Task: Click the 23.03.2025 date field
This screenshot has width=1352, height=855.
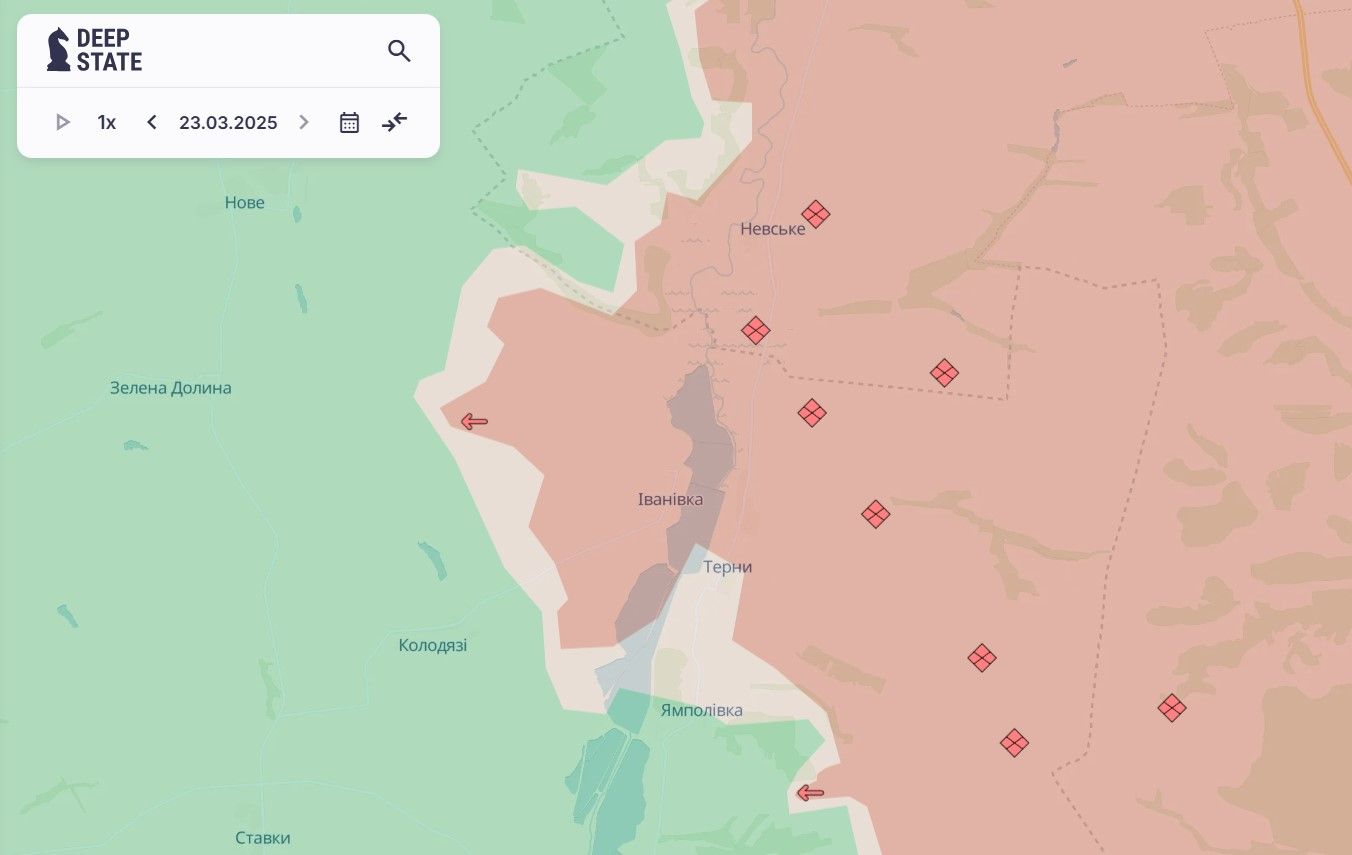Action: [228, 123]
